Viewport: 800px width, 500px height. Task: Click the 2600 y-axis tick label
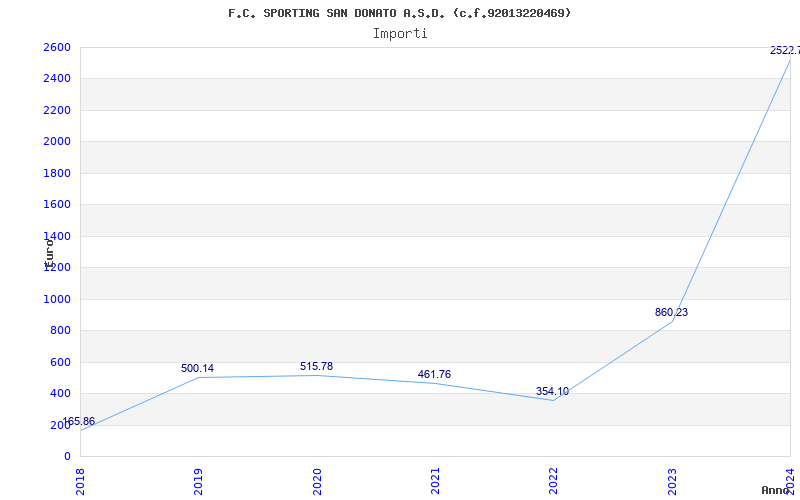pyautogui.click(x=57, y=47)
